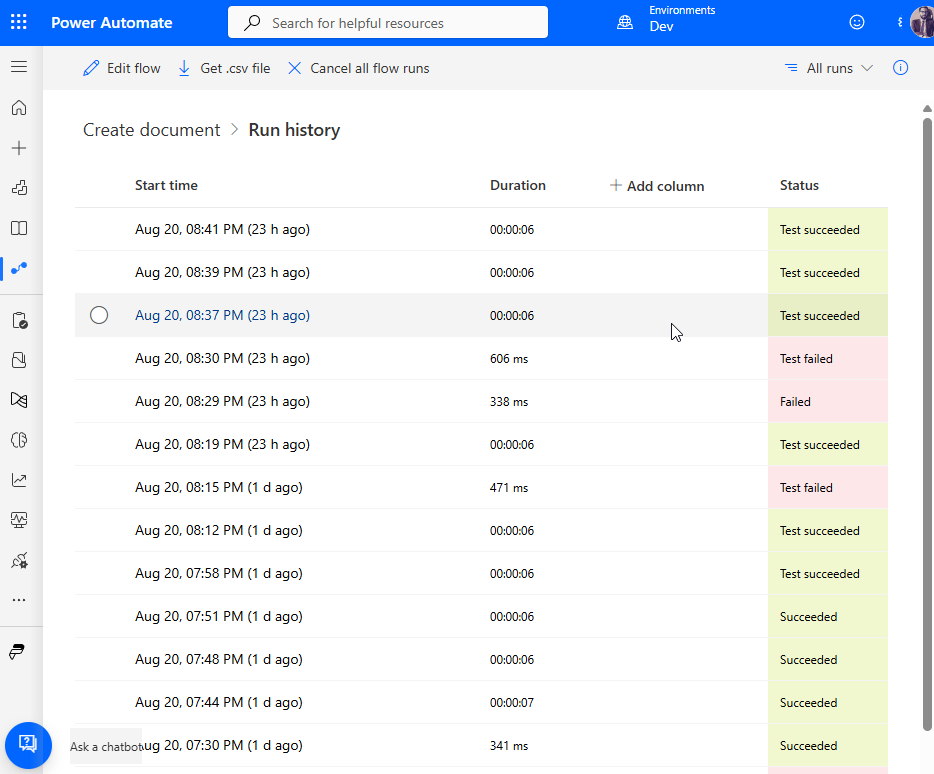The image size is (934, 774).
Task: Click Get .csv file in command bar
Action: coord(224,68)
